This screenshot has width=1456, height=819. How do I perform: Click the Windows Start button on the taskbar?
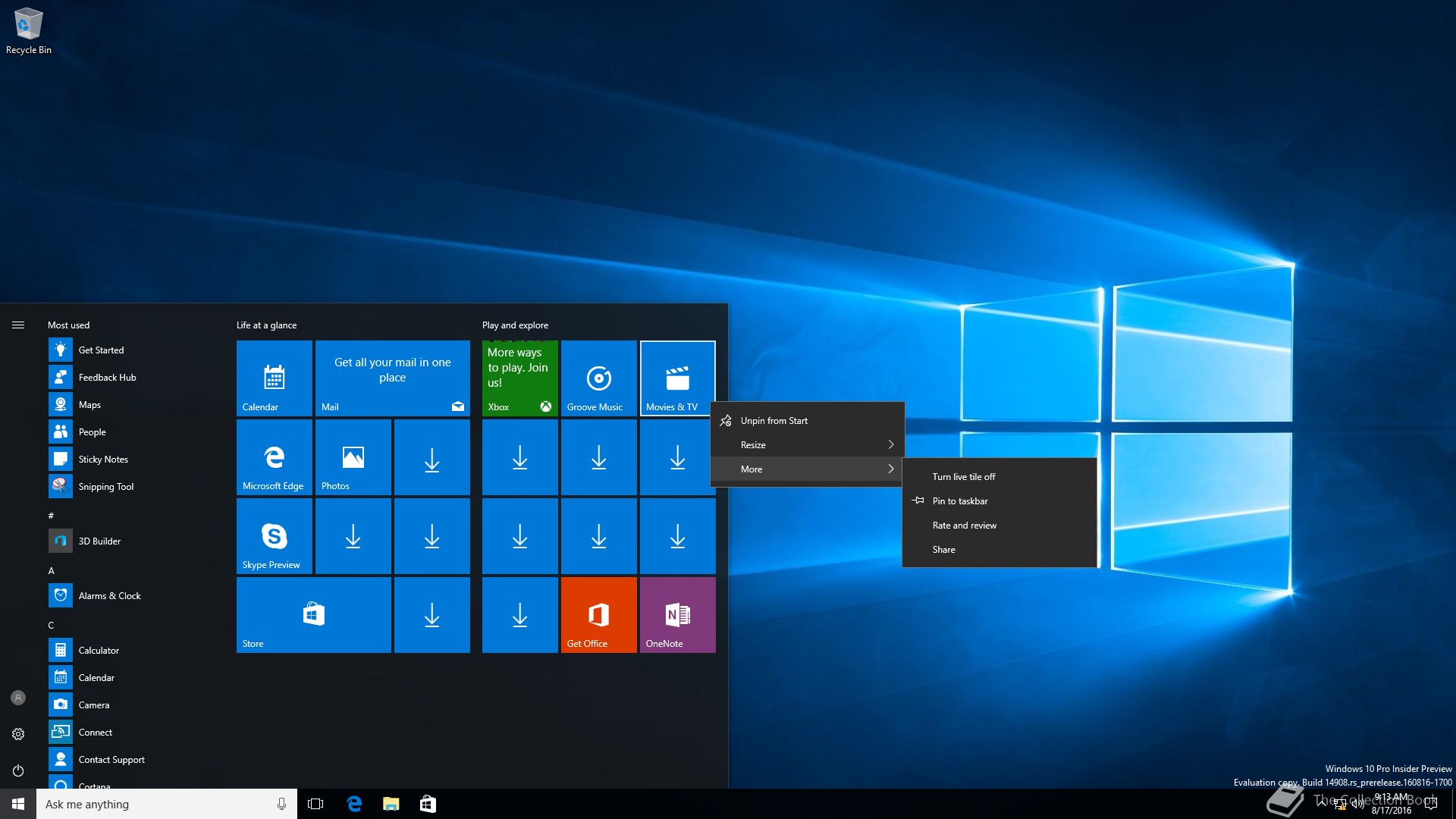[18, 804]
